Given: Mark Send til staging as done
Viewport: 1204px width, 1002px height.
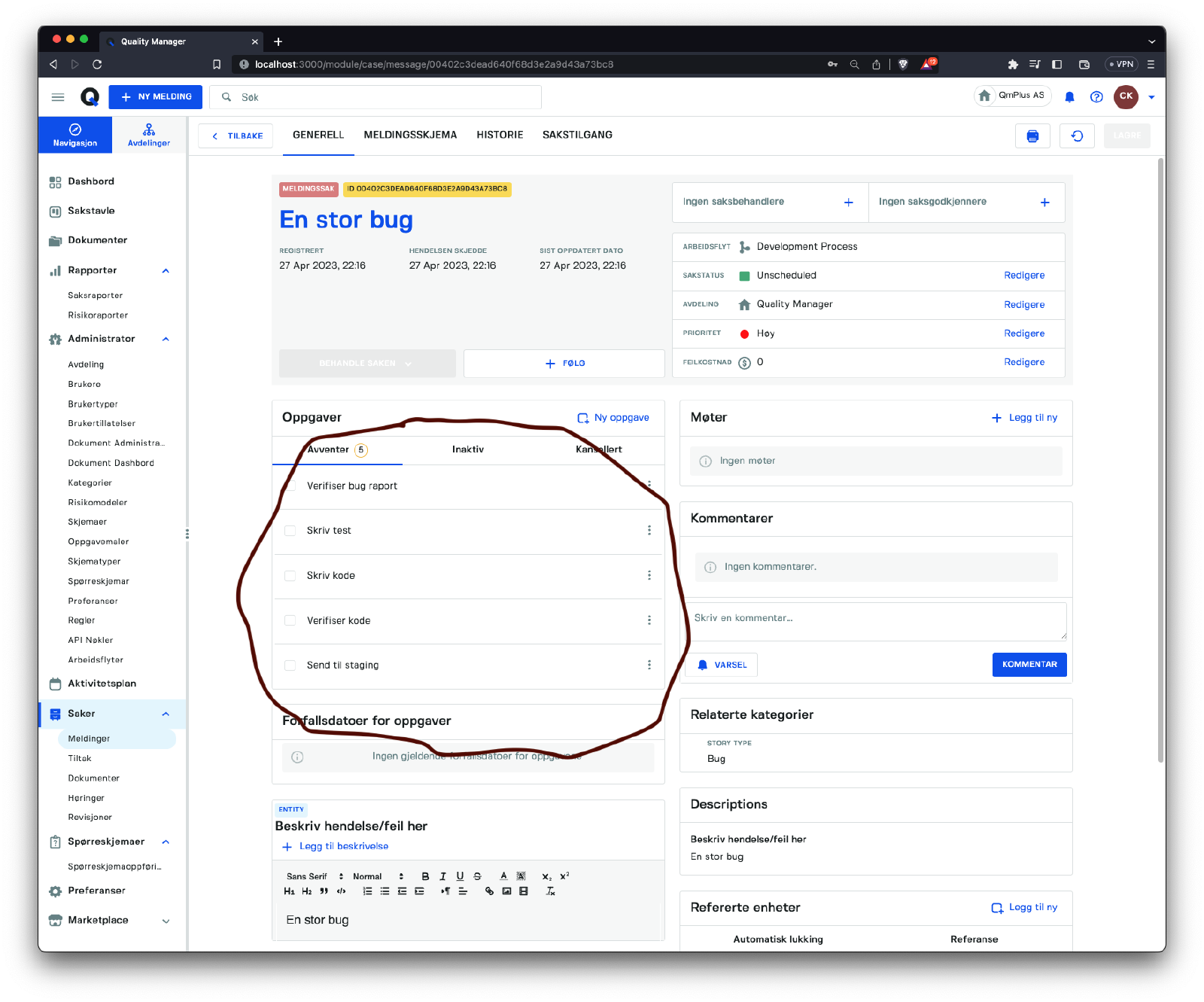Looking at the screenshot, I should click(x=290, y=665).
